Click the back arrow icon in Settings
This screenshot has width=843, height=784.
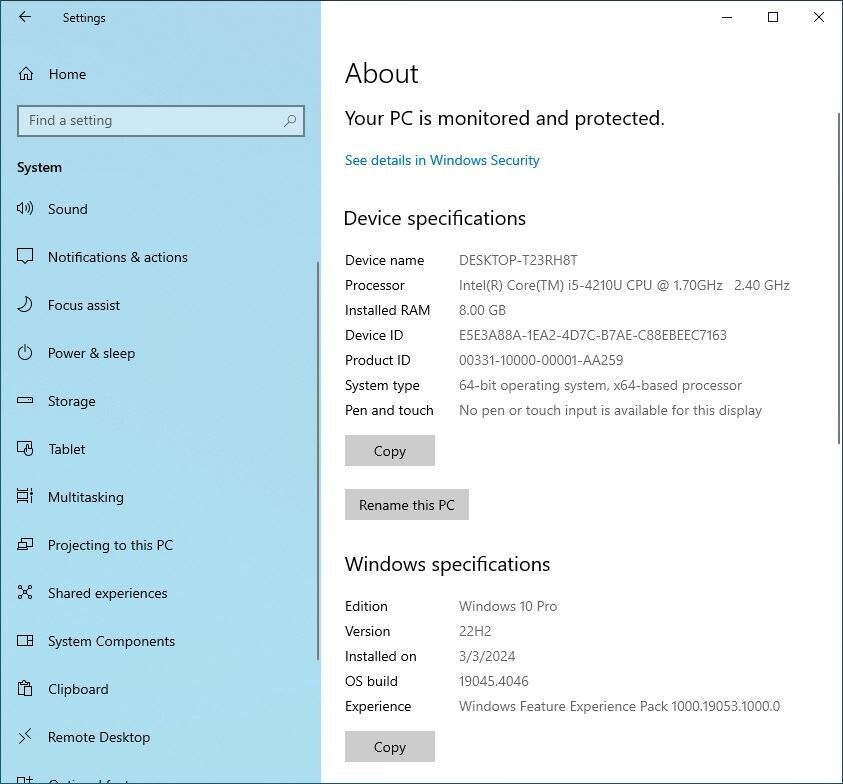coord(25,17)
